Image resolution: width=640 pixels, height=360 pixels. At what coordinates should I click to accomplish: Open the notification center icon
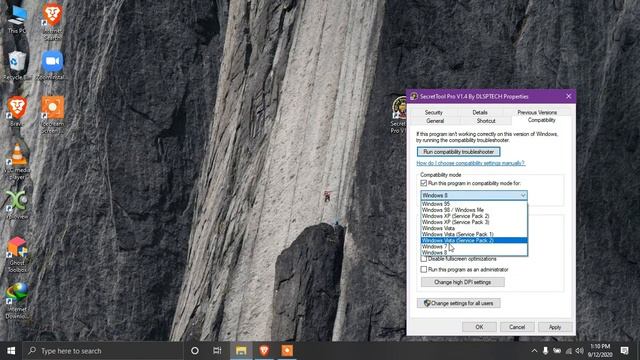point(624,351)
